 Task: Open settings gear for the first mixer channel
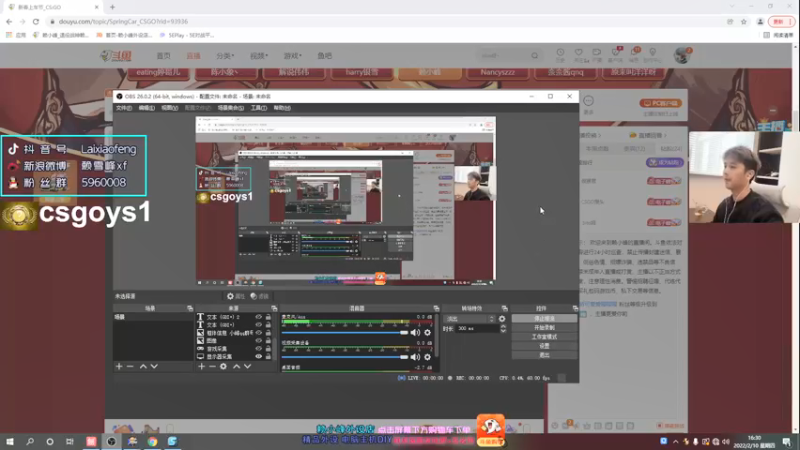point(428,333)
